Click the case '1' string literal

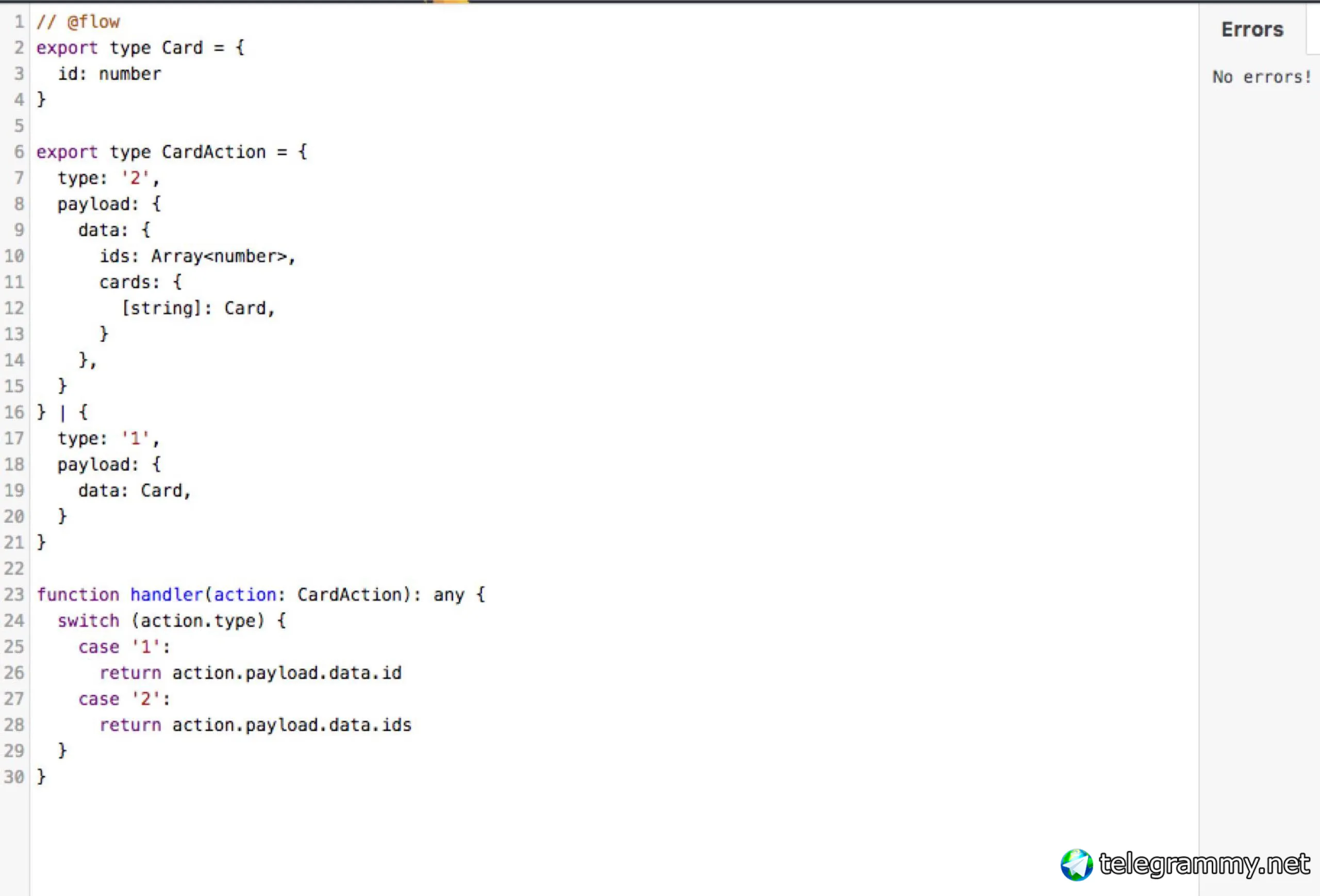146,646
